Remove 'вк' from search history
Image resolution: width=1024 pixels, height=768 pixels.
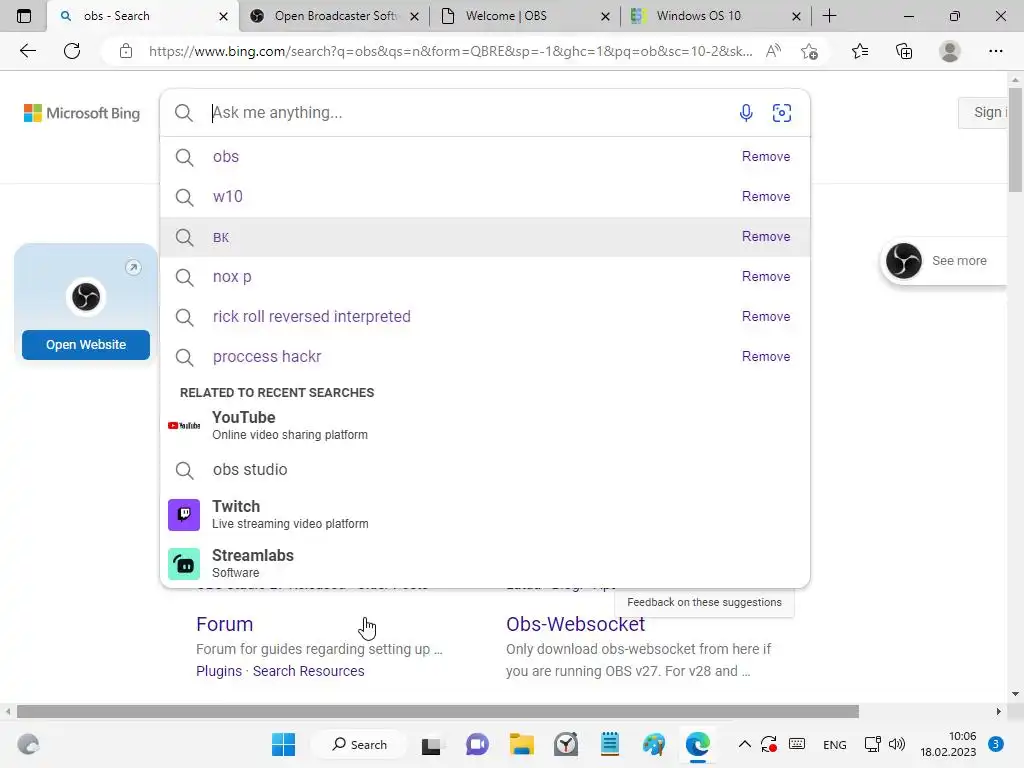tap(765, 236)
